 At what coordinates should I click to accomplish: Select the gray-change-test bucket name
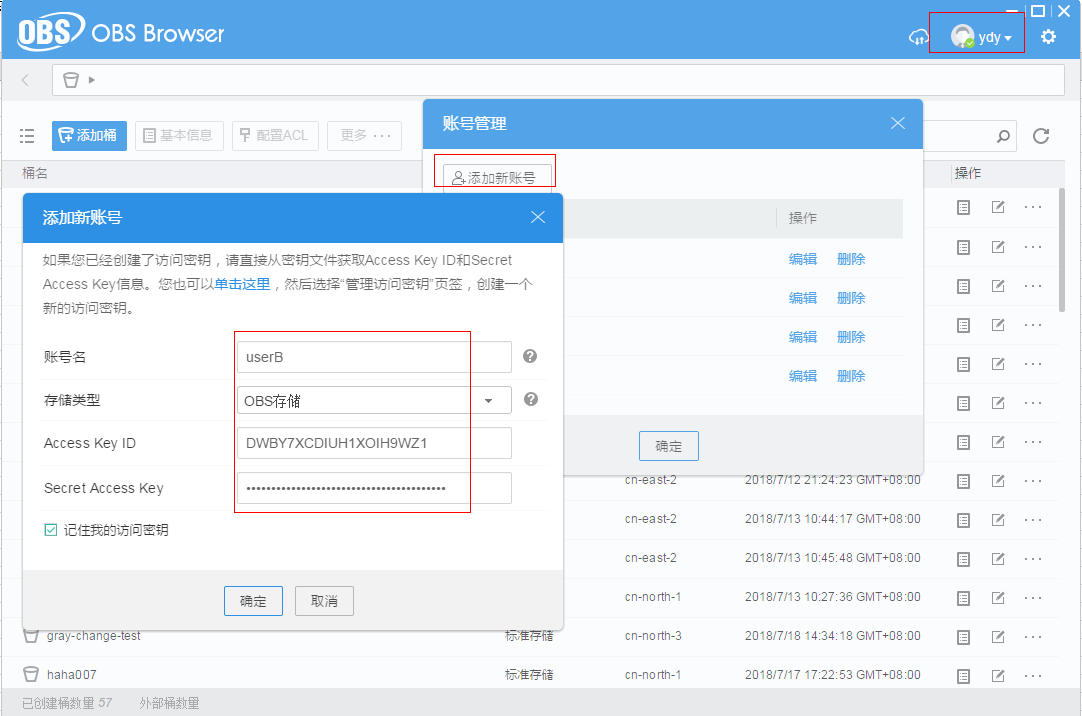[93, 635]
